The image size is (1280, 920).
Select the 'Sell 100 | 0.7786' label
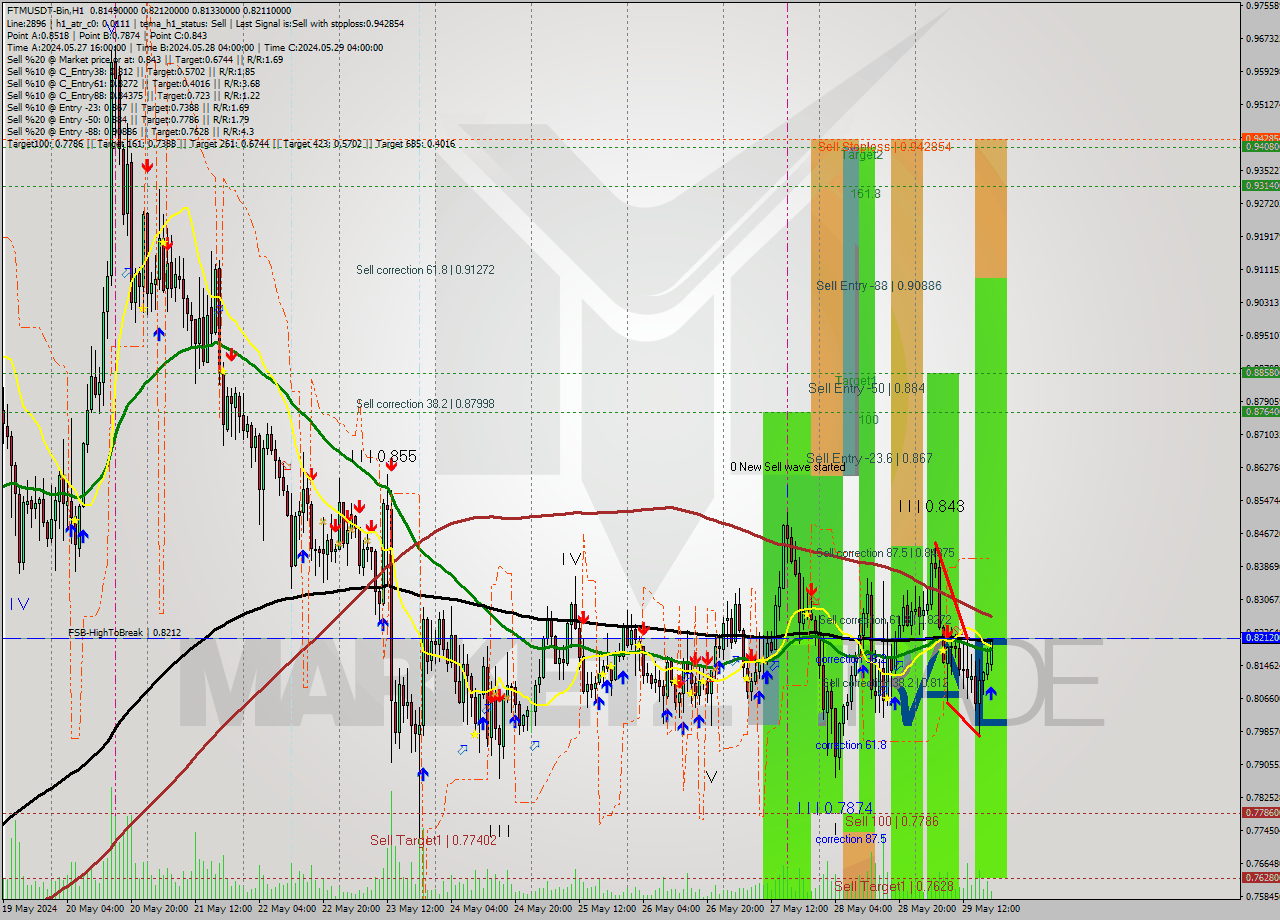pyautogui.click(x=891, y=822)
